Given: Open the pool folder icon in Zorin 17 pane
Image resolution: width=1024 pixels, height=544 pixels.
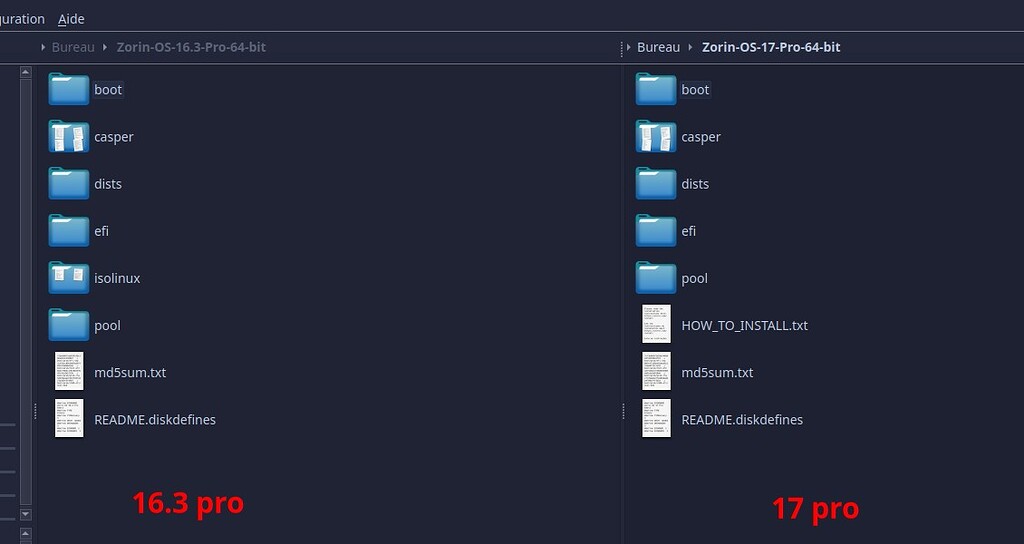Looking at the screenshot, I should [656, 278].
